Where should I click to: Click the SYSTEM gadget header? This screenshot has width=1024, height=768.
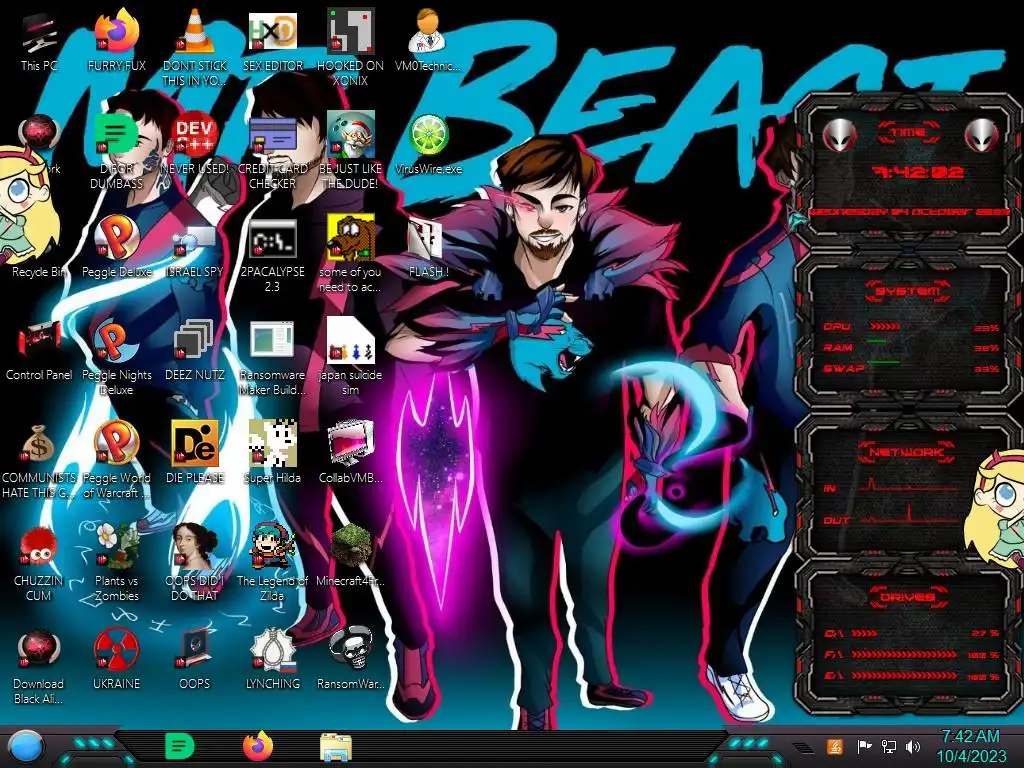coord(908,291)
